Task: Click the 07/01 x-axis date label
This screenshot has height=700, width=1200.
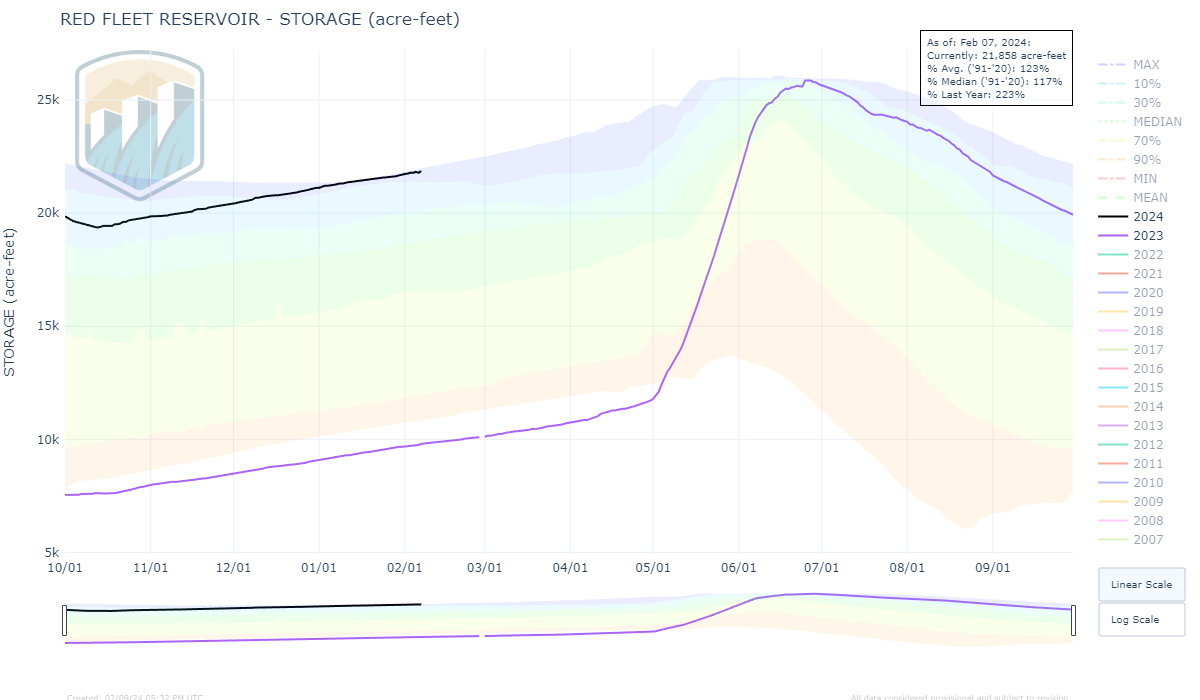Action: [x=820, y=567]
